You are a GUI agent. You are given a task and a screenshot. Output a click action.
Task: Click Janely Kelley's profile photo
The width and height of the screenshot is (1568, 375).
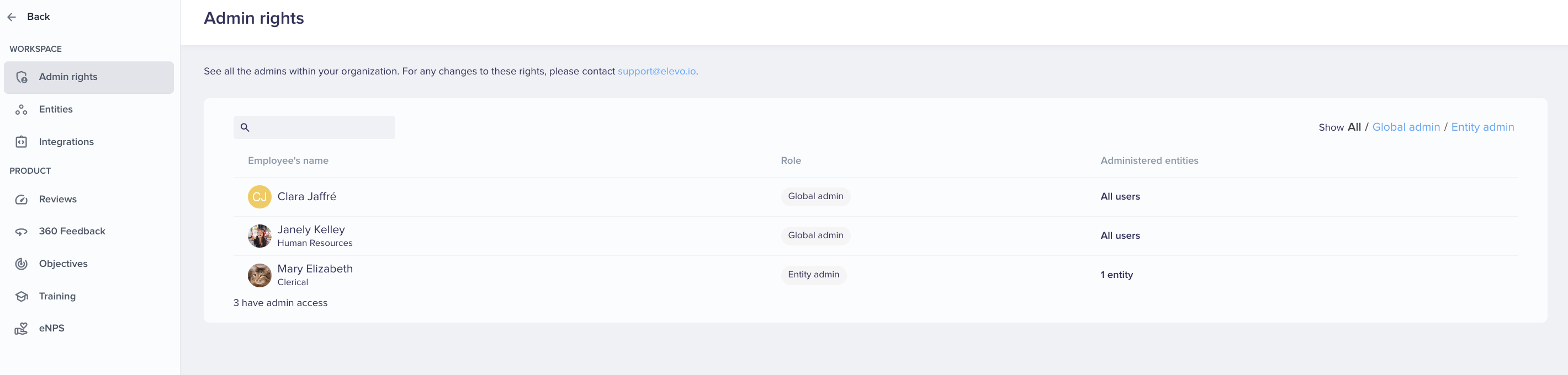259,236
